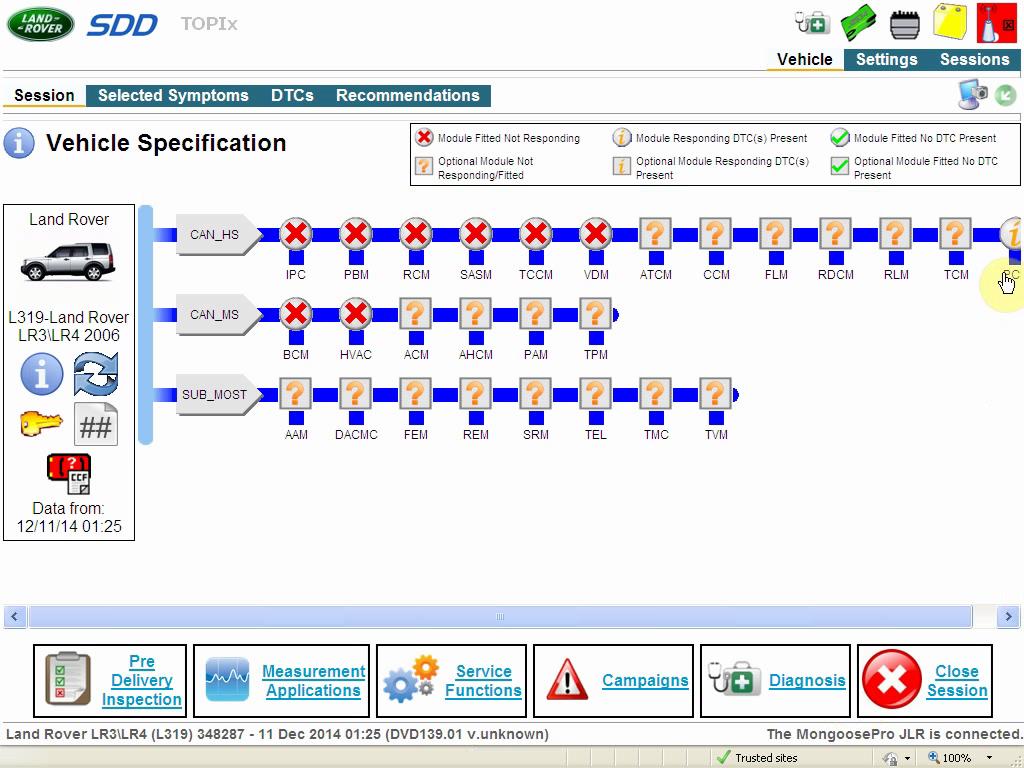This screenshot has height=768, width=1024.
Task: Click the screen capture camera icon
Action: click(972, 94)
